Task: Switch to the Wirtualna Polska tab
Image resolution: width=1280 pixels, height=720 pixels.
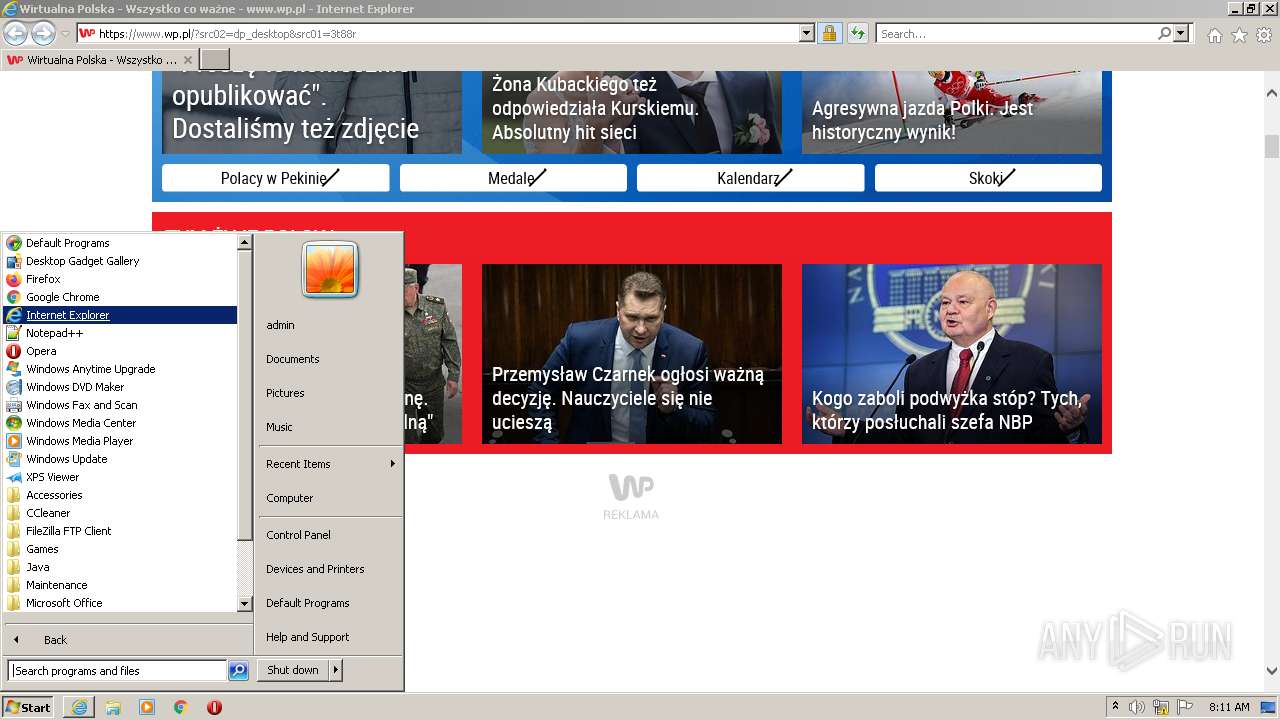Action: pyautogui.click(x=100, y=60)
